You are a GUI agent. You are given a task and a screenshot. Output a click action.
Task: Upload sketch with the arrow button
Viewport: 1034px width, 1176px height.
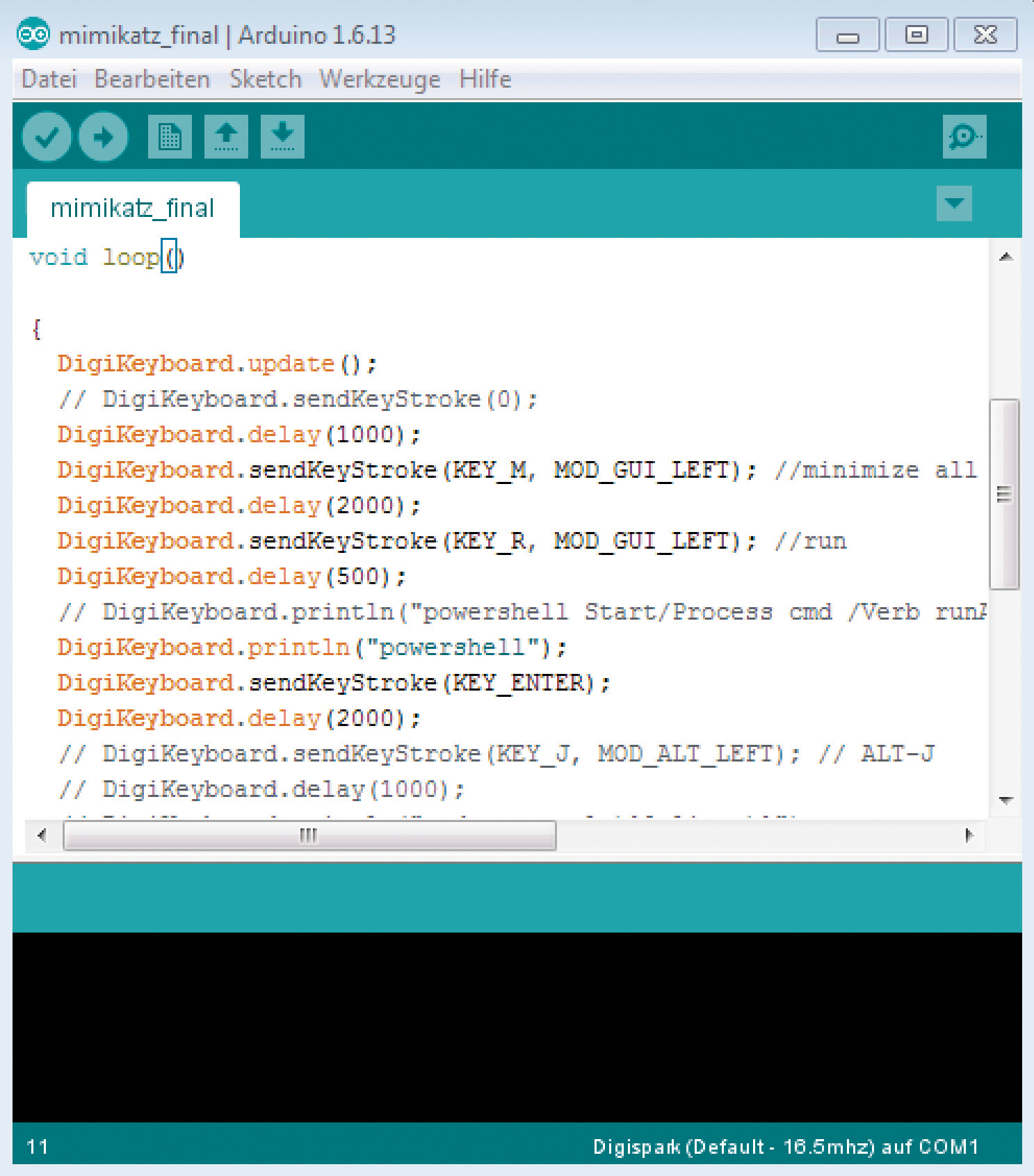tap(103, 137)
